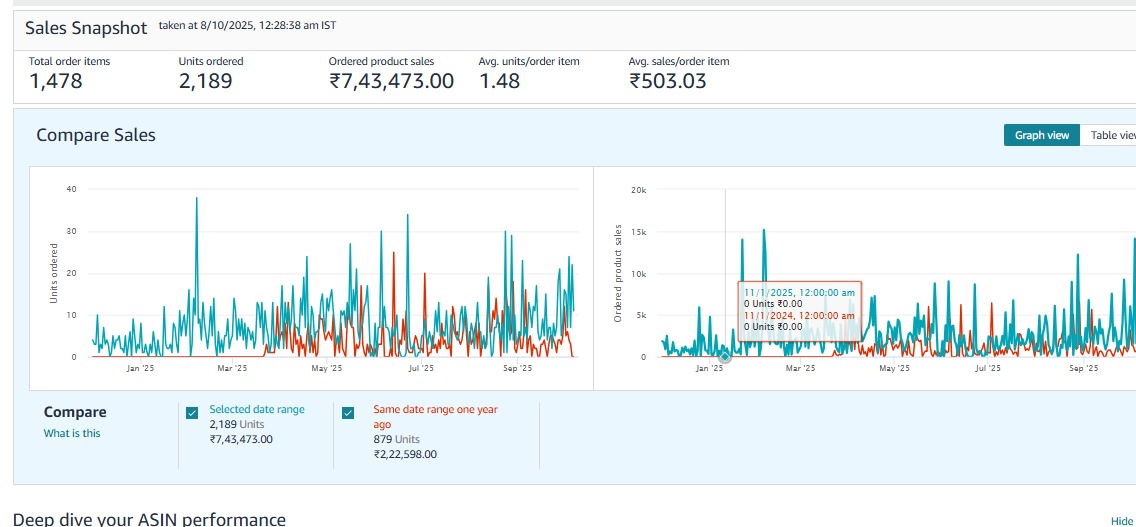Select the Avg. sales/order item value ₹503.03
The width and height of the screenshot is (1136, 527).
tap(667, 82)
